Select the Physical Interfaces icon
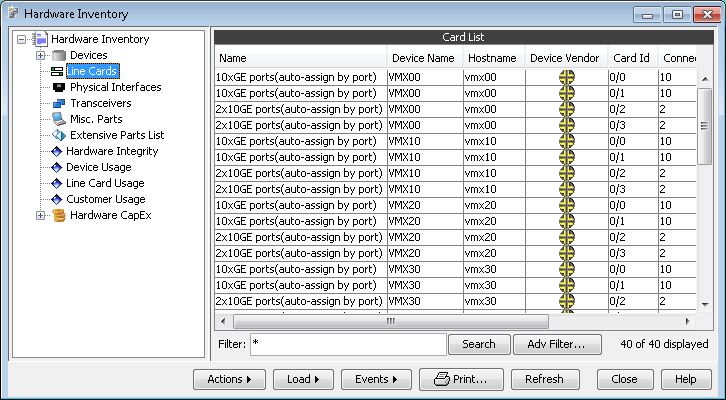This screenshot has height=400, width=726. coord(58,87)
